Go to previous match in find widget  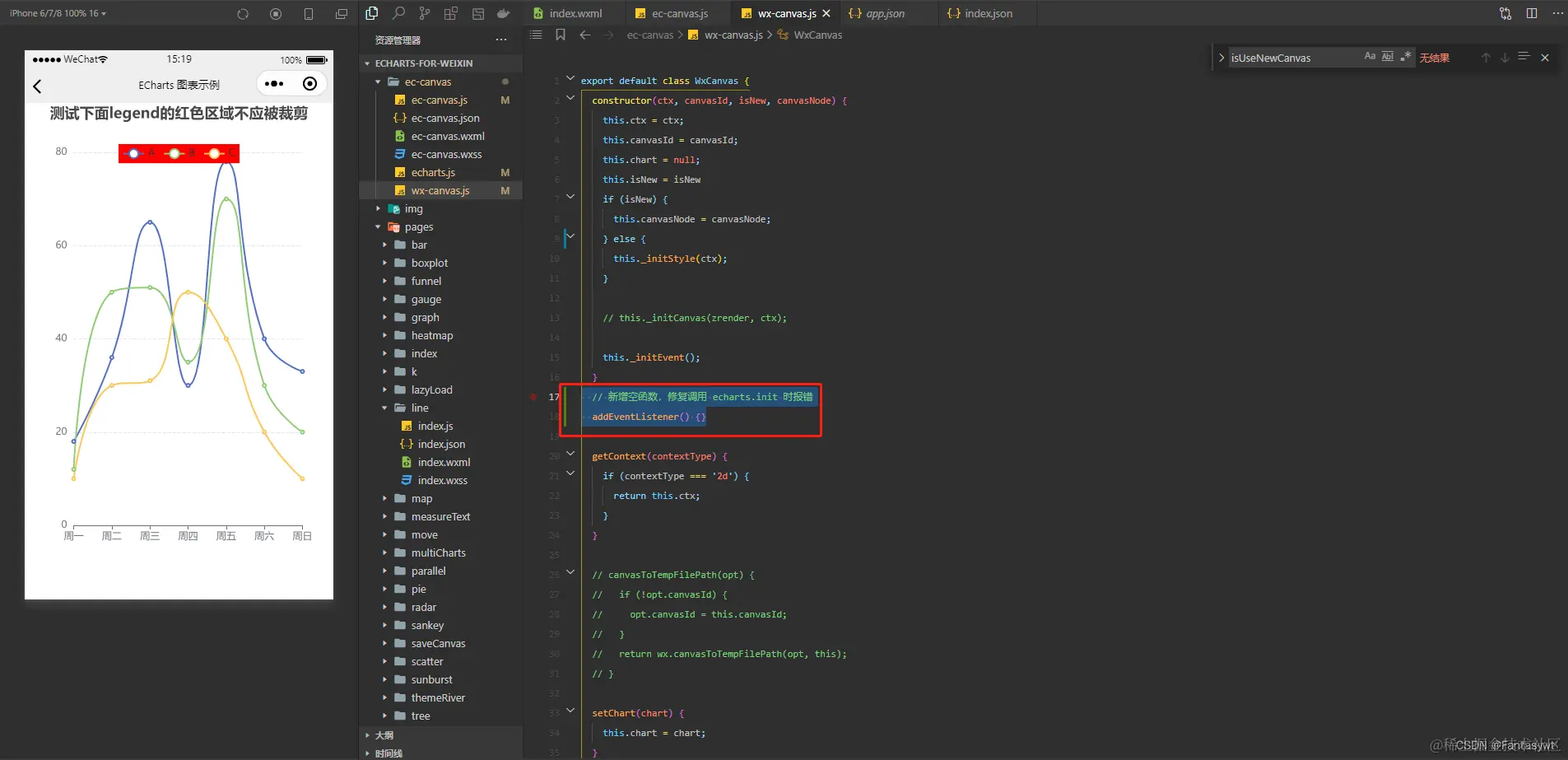1486,58
